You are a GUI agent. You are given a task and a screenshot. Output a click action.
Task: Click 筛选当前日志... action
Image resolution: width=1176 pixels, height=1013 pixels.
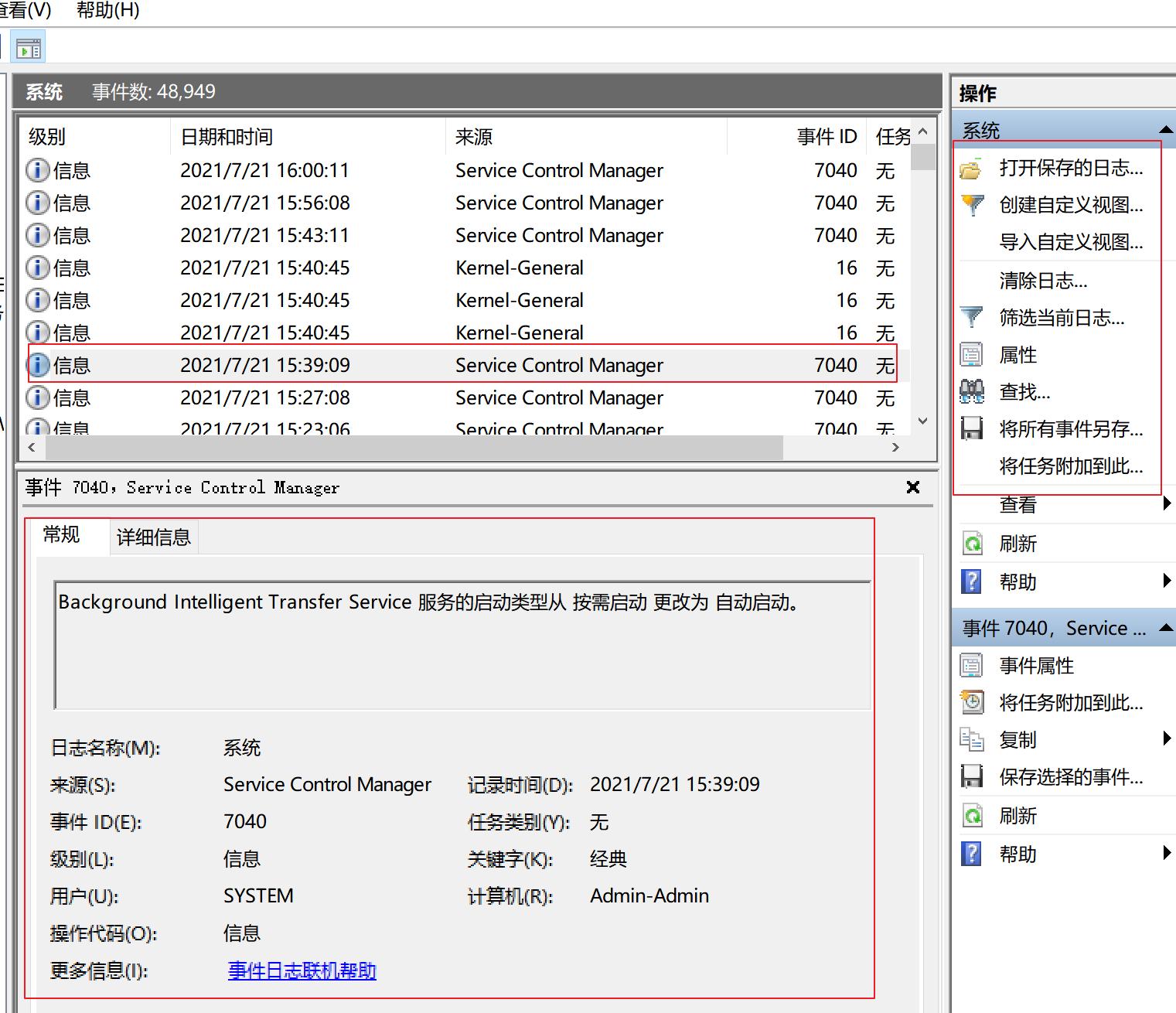click(1062, 317)
